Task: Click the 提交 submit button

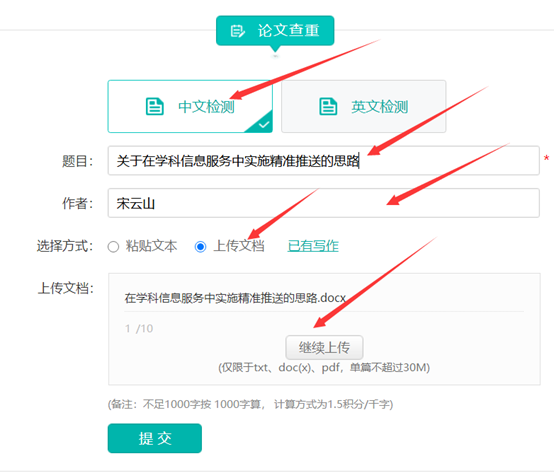Action: point(155,438)
